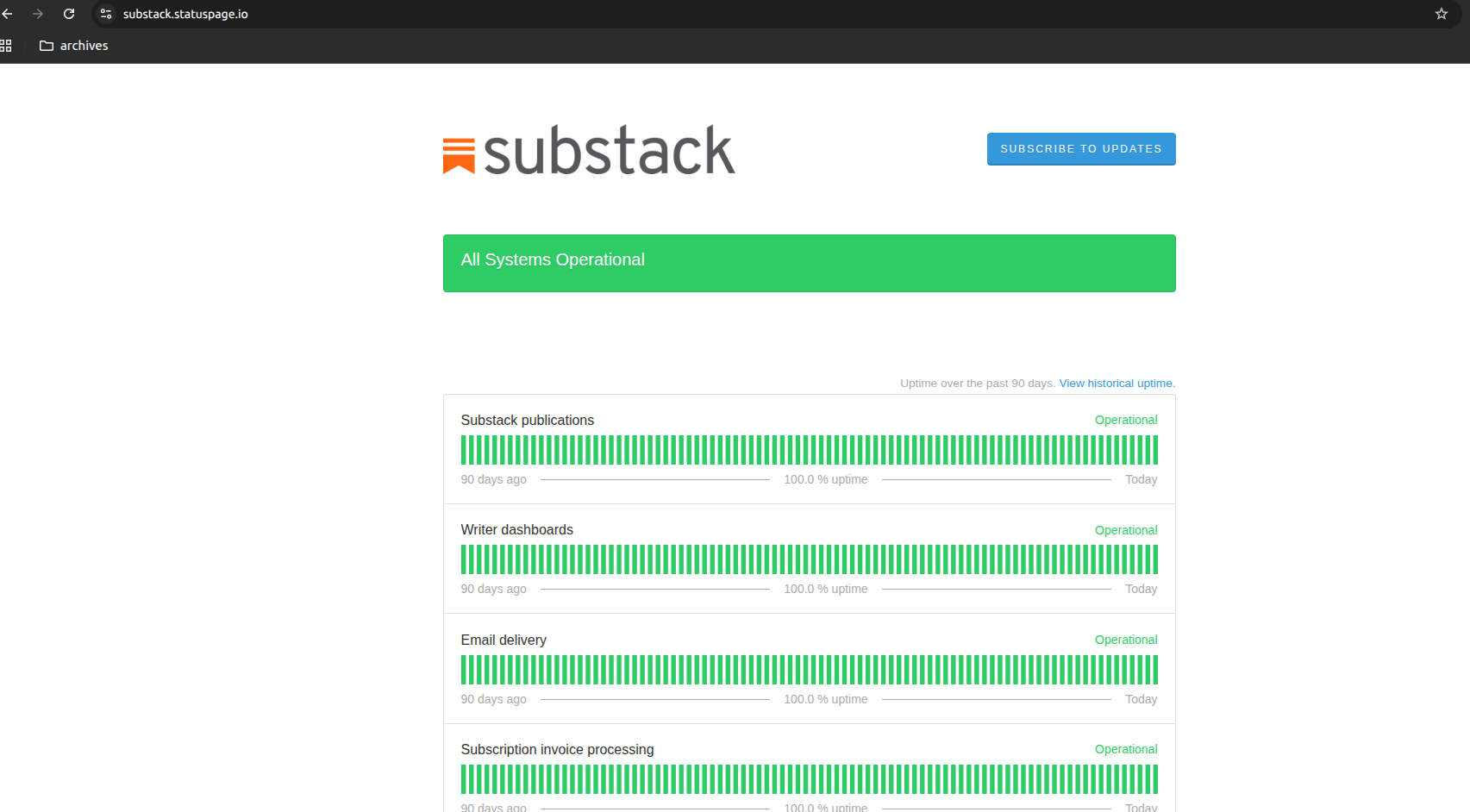Click the archives folder icon on bookmarks bar

click(45, 45)
